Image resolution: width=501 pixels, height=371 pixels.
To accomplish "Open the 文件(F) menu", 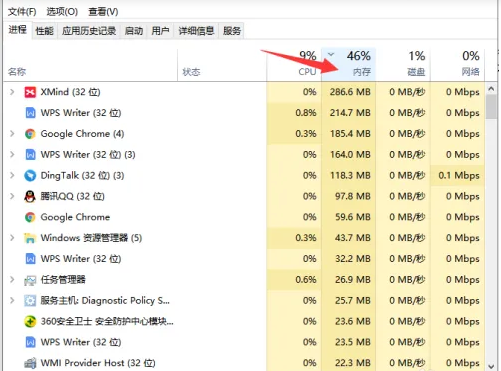I will [22, 12].
